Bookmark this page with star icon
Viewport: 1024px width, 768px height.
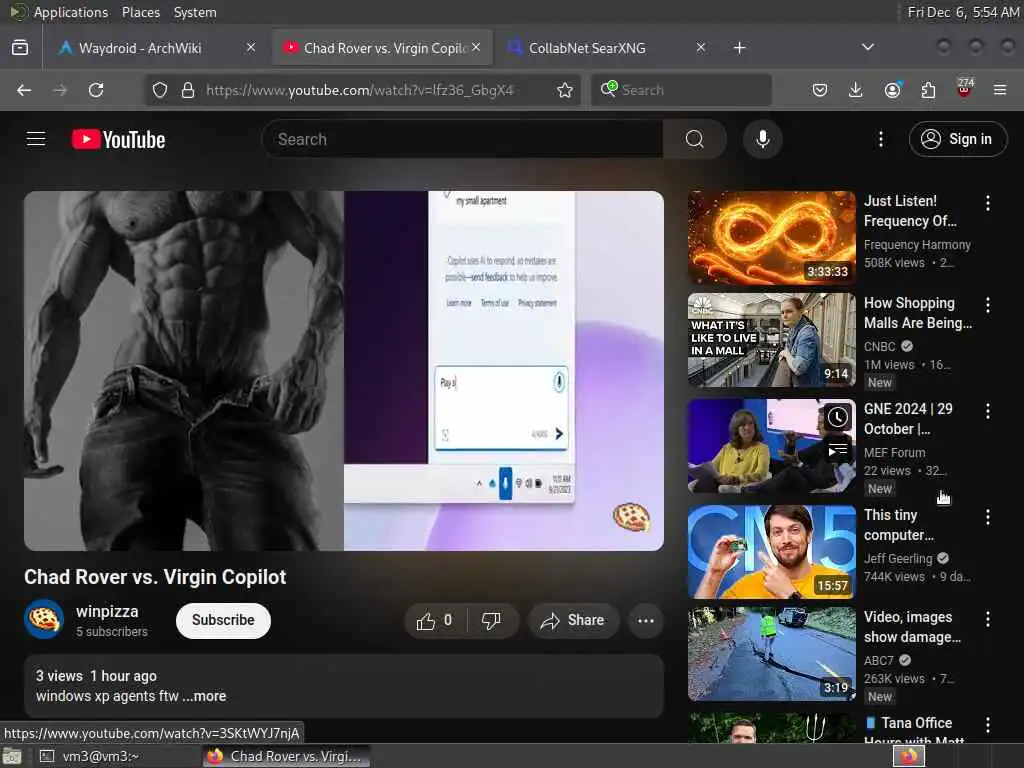coord(565,90)
